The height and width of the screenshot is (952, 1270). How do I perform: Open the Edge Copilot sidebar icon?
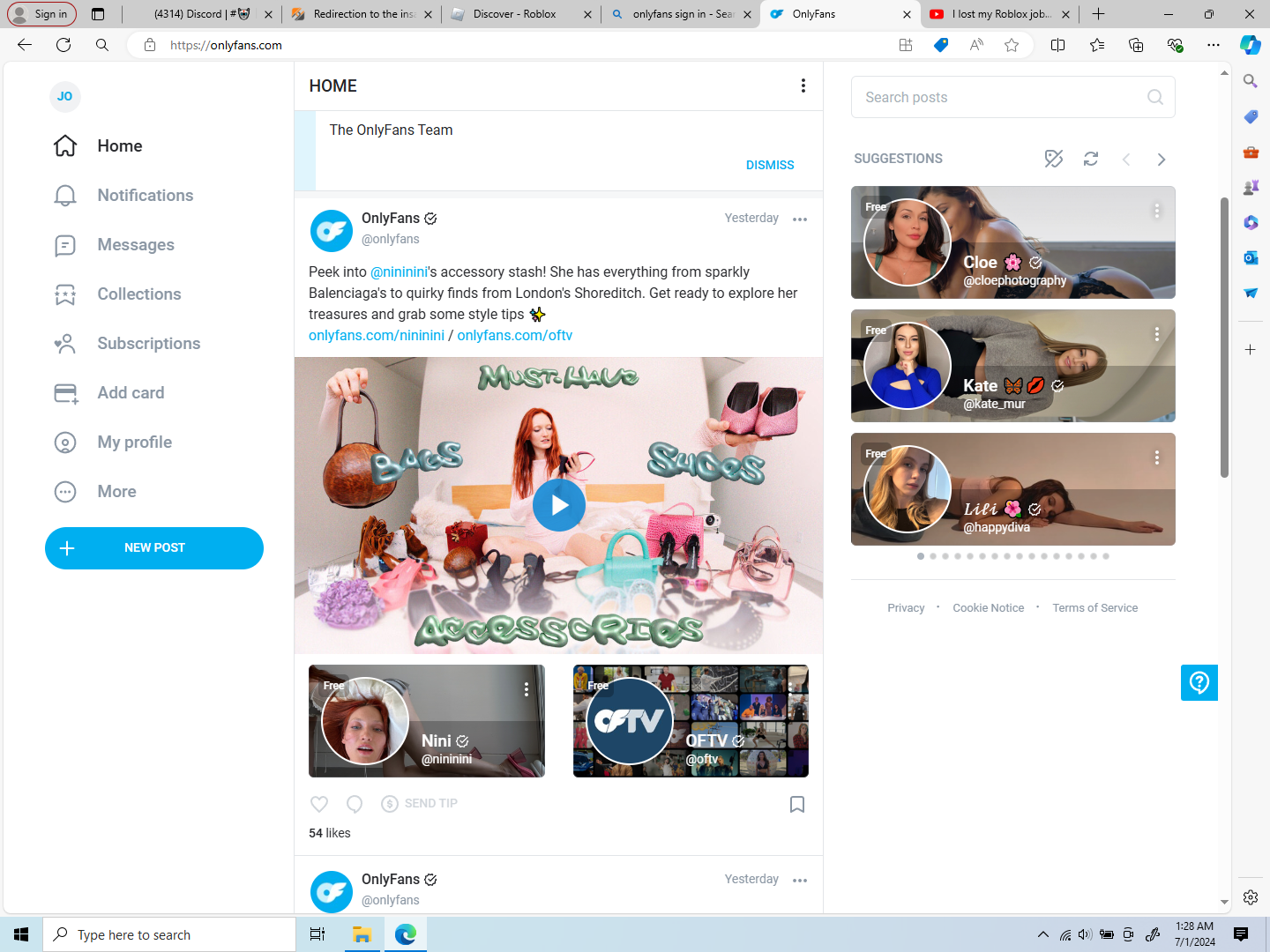pyautogui.click(x=1250, y=45)
